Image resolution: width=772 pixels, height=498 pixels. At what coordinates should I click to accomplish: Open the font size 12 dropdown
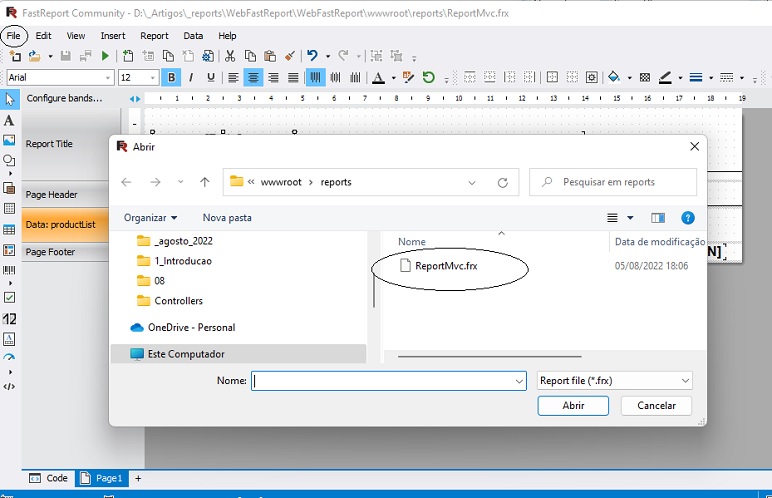[x=152, y=77]
